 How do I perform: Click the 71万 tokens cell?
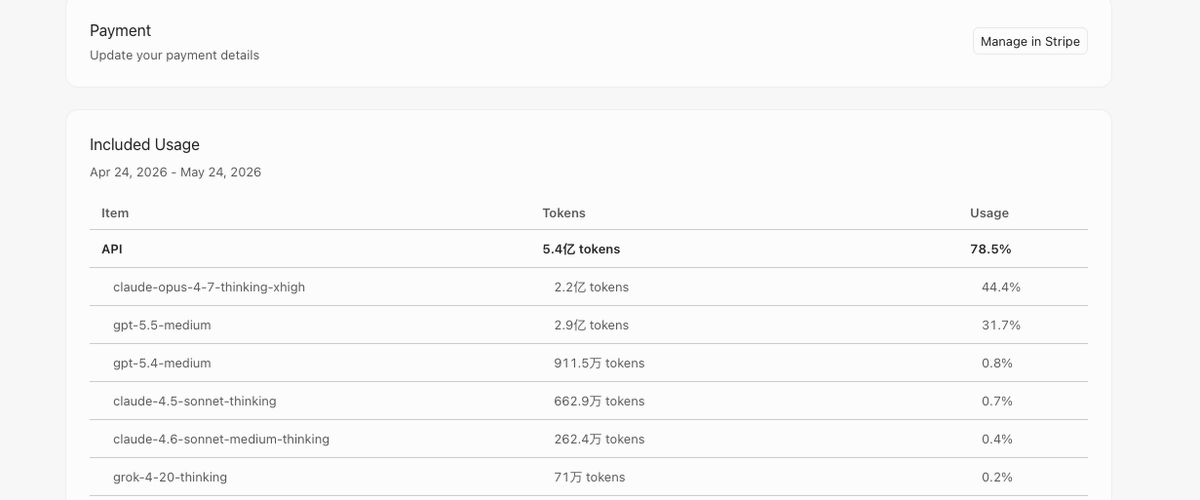[590, 477]
